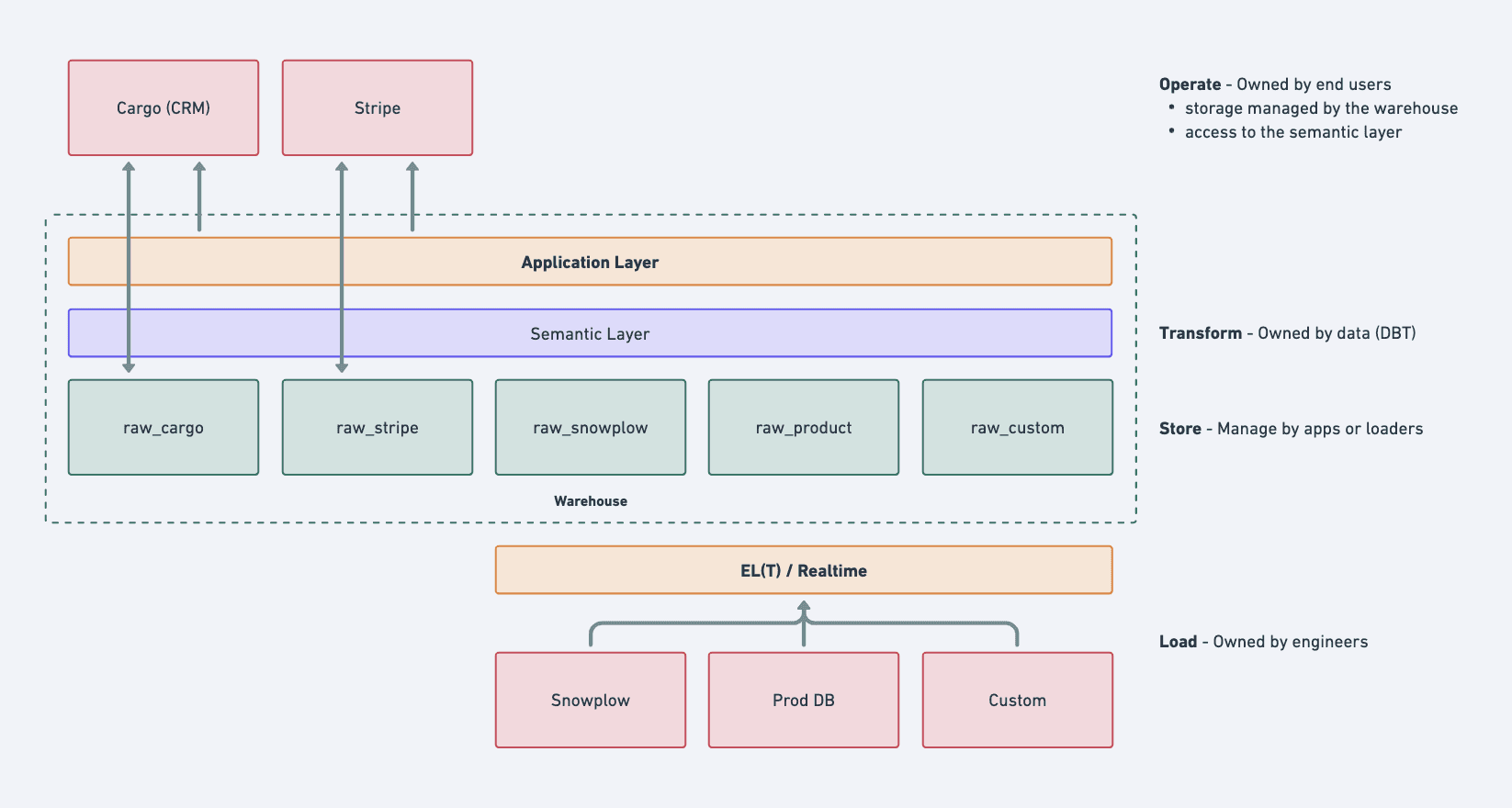Viewport: 1512px width, 808px height.
Task: Click the EL(T) / Realtime bar
Action: [x=804, y=570]
